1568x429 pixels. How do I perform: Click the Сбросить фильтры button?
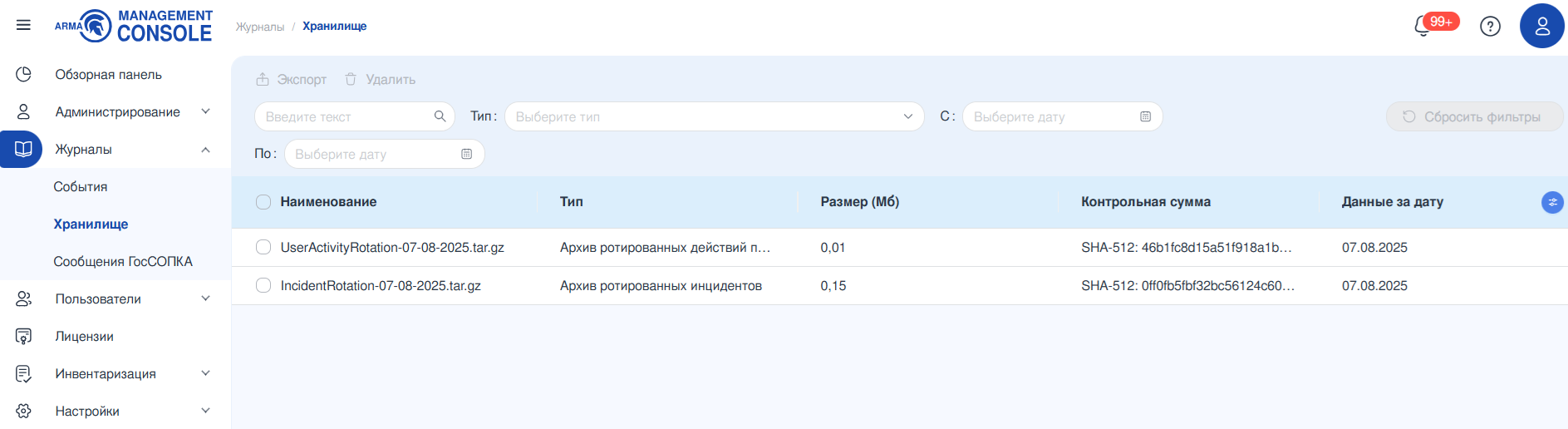point(1473,116)
